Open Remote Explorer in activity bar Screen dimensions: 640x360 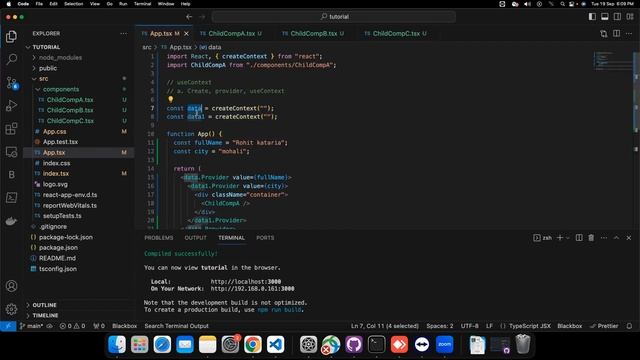pyautogui.click(x=11, y=152)
